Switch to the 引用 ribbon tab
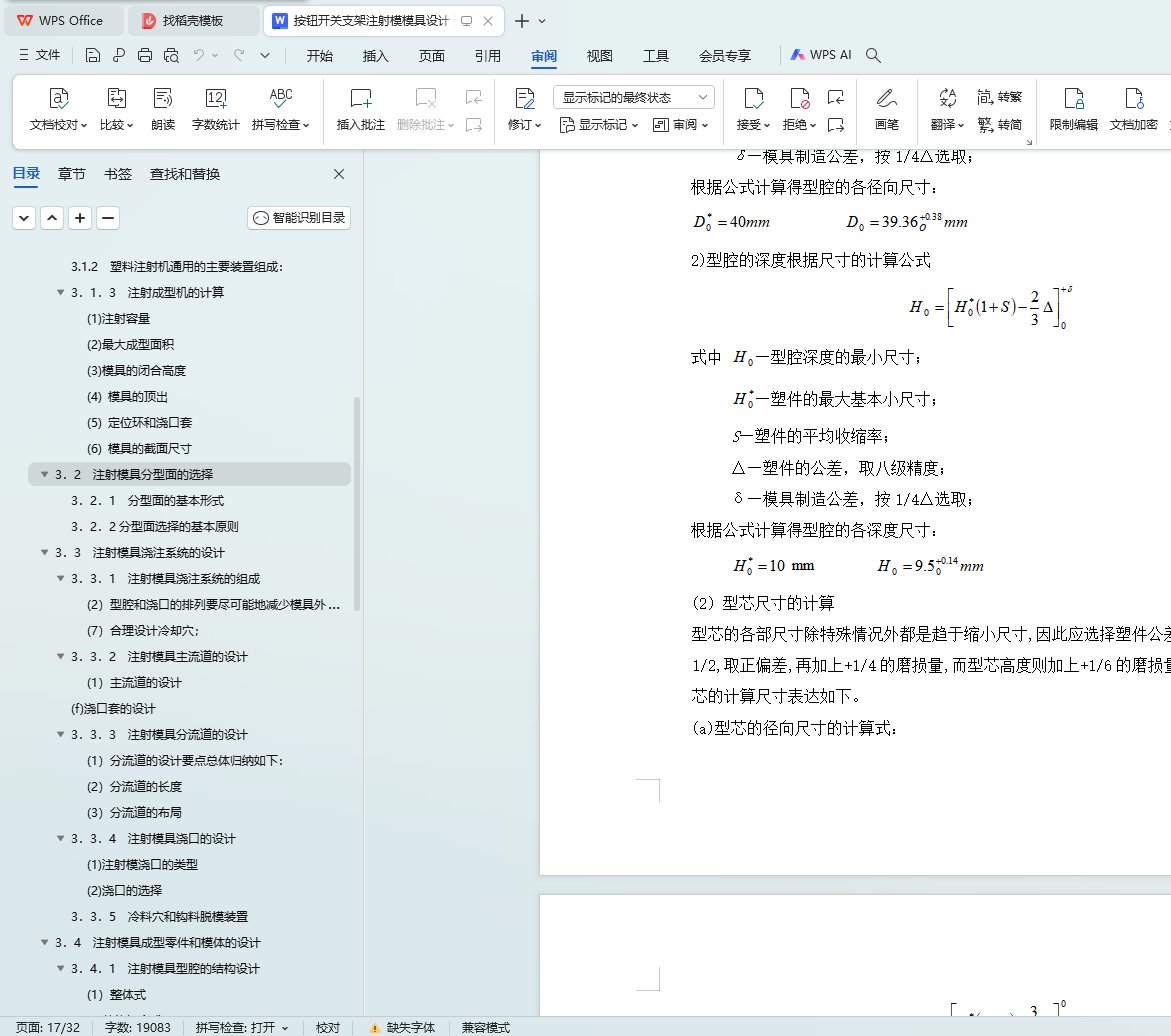This screenshot has width=1171, height=1036. click(488, 56)
